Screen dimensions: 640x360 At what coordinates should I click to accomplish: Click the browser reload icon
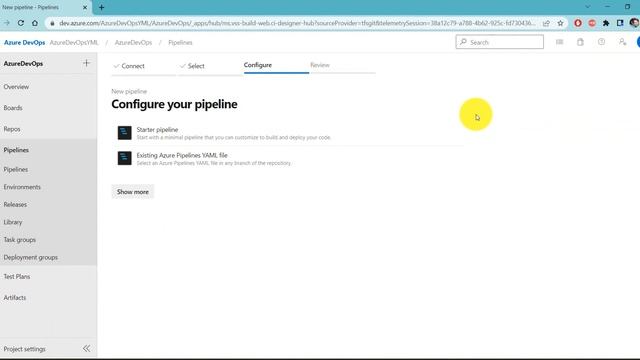21,23
